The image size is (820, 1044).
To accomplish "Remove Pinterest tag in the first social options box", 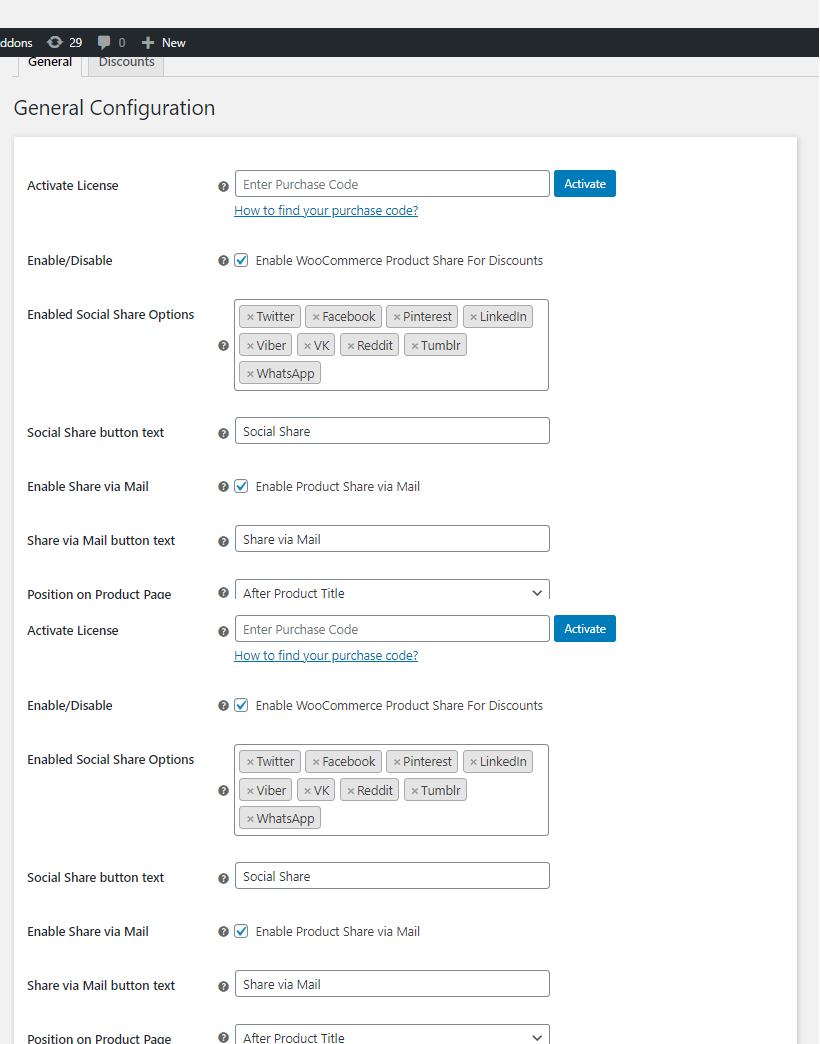I will (x=397, y=317).
